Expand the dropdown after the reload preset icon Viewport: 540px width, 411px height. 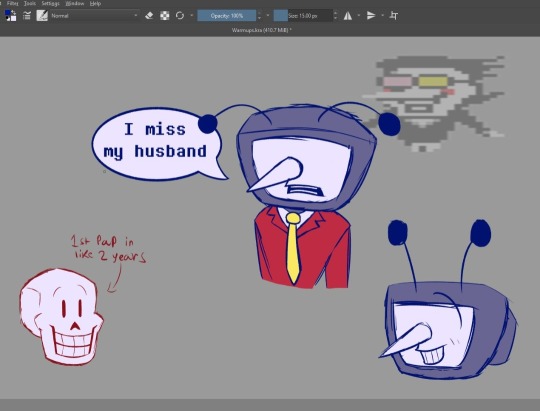191,16
